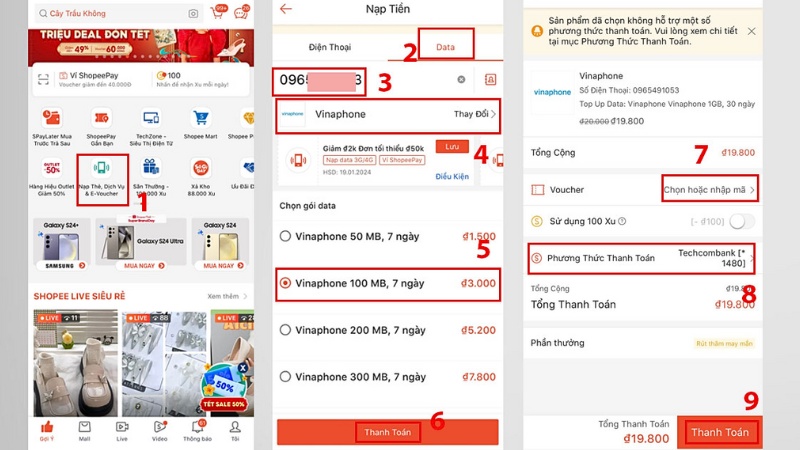Tap the camera search icon

[193, 14]
